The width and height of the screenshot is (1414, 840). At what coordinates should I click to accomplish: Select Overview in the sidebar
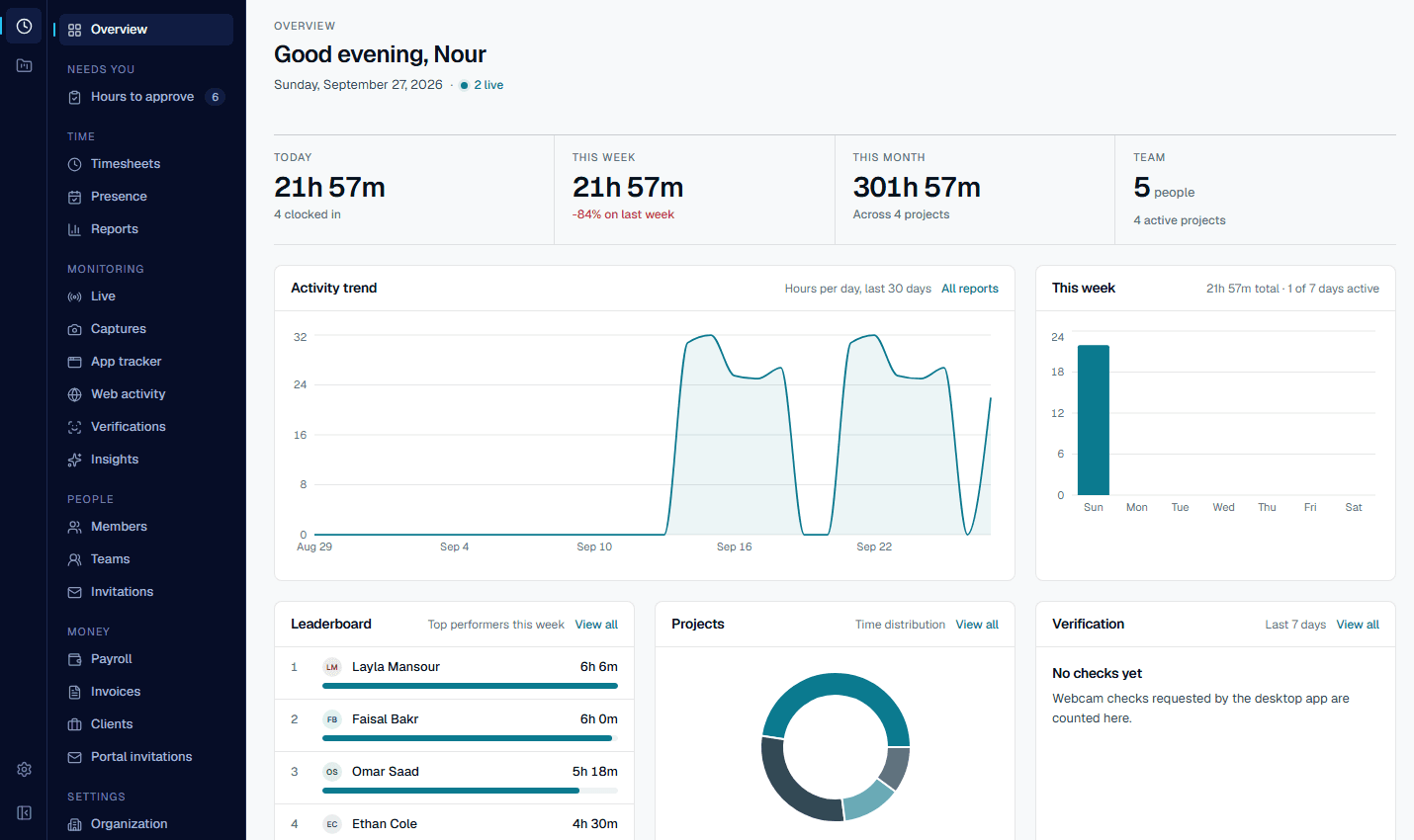tap(146, 30)
